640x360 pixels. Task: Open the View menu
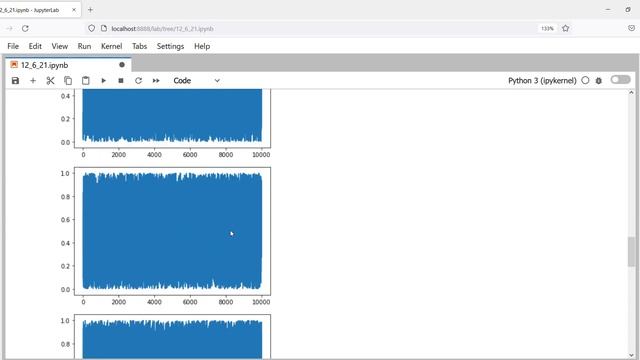60,47
